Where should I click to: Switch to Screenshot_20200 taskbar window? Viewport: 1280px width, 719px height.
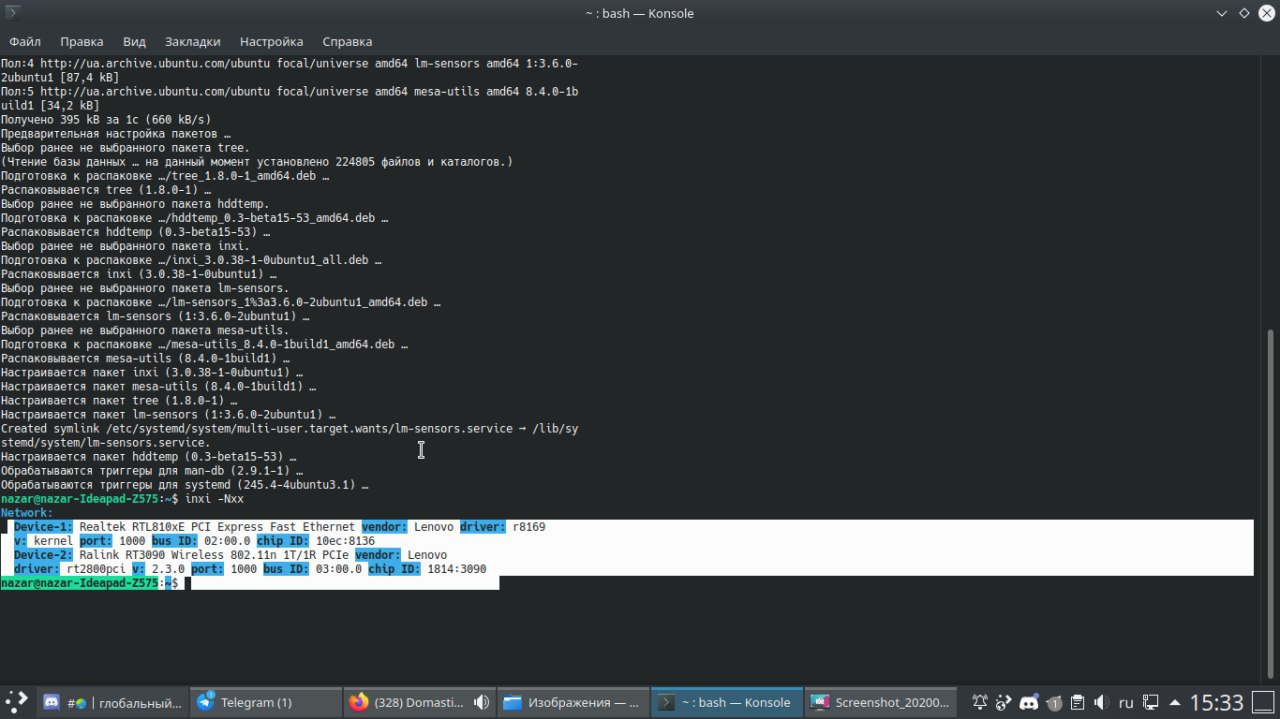(881, 702)
